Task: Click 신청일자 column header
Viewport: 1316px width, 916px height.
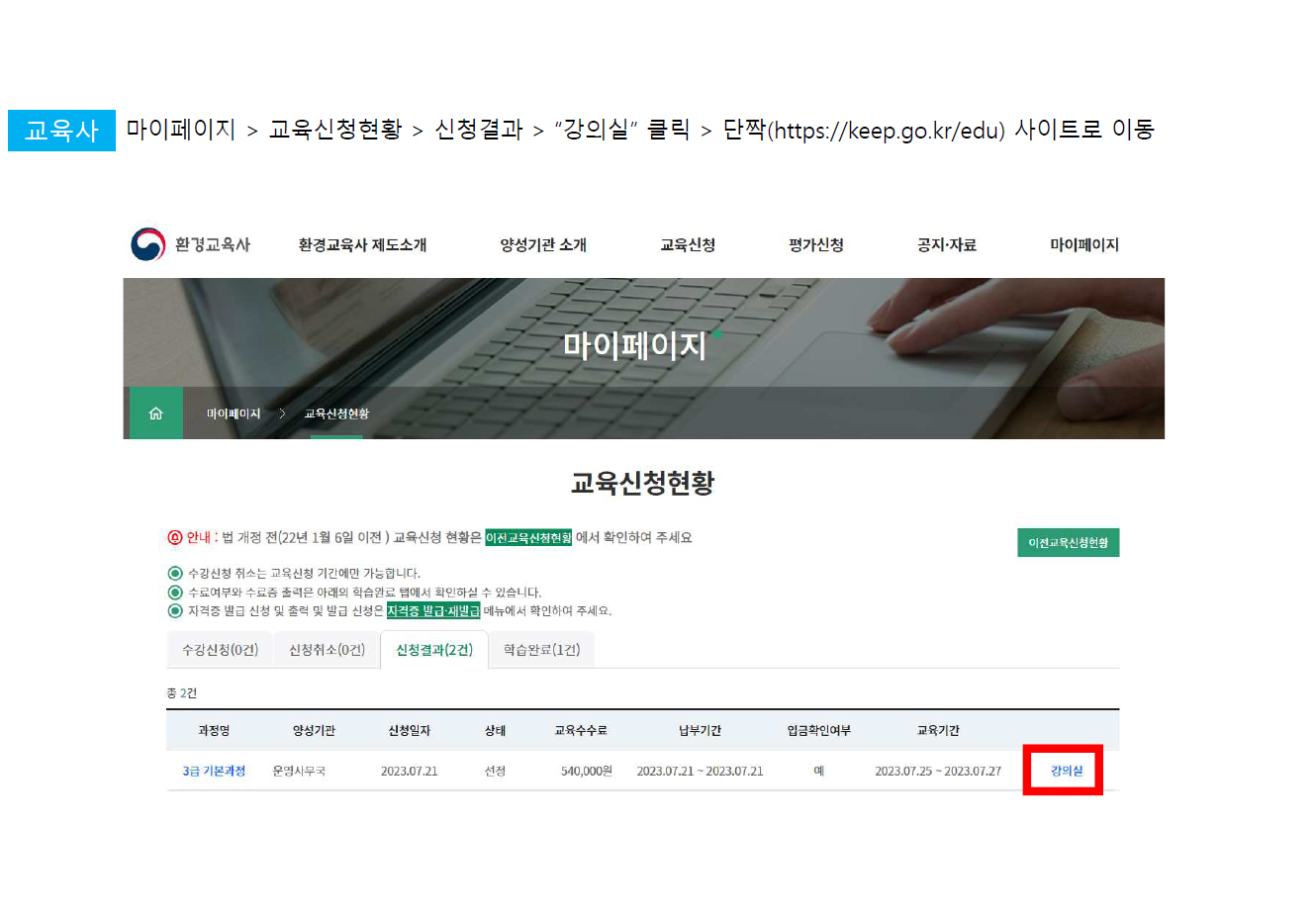Action: tap(409, 730)
